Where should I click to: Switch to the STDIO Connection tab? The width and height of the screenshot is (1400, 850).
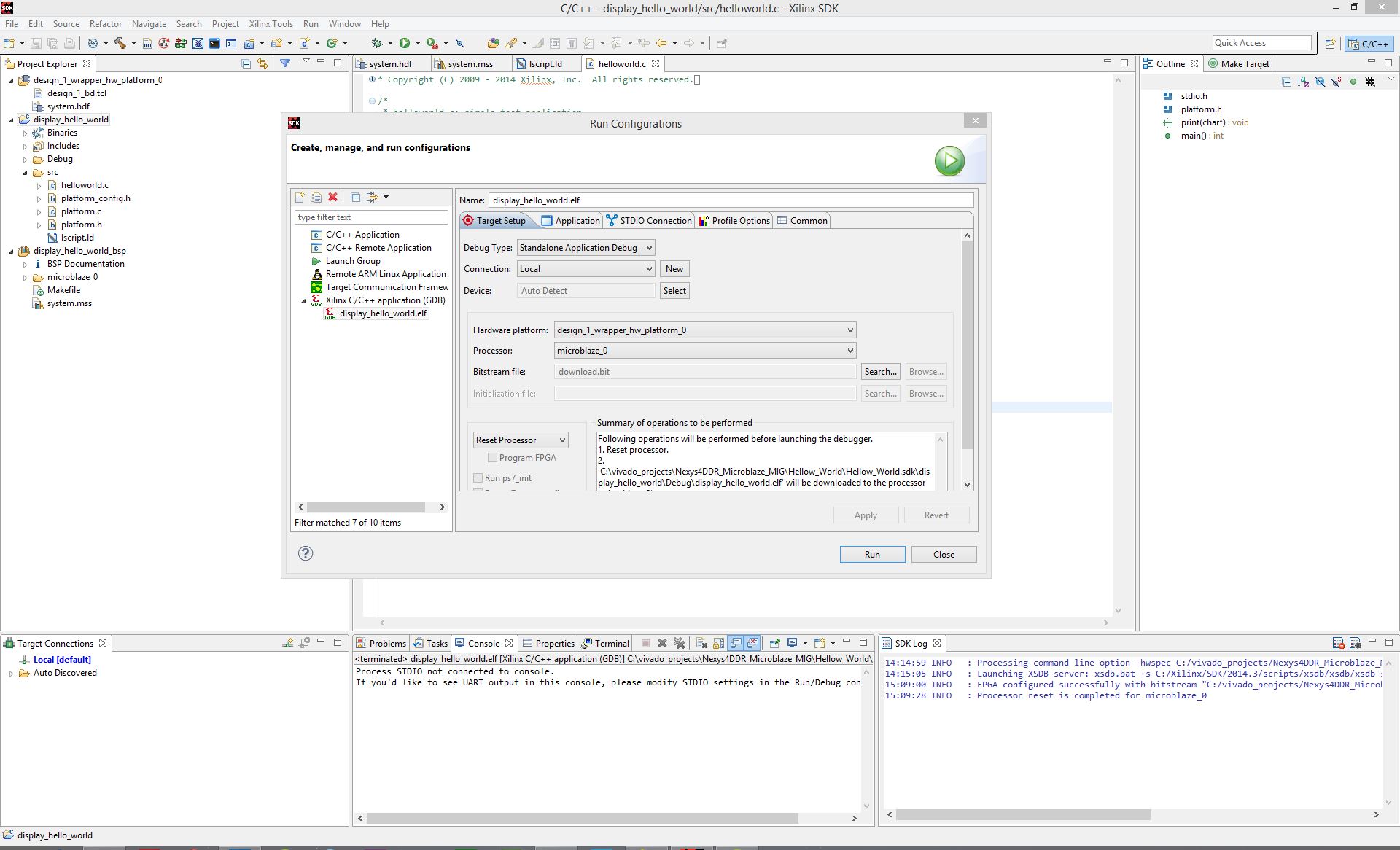[649, 221]
